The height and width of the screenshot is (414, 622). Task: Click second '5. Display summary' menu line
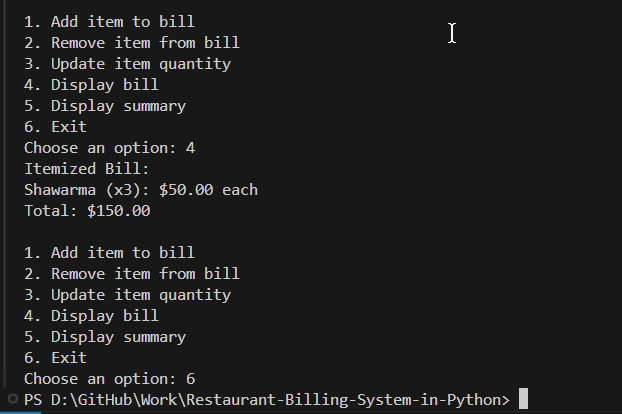tap(105, 337)
